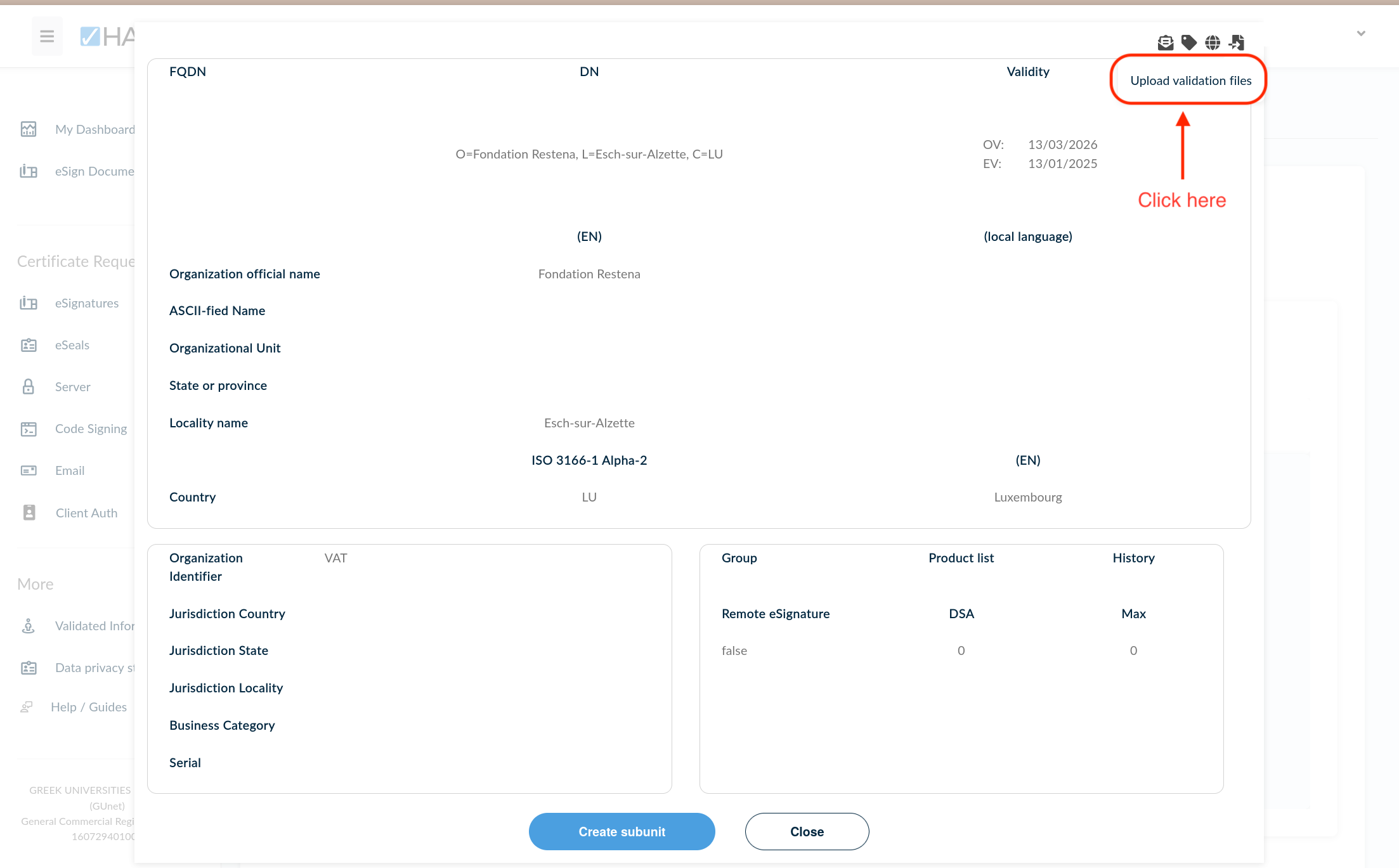1399x868 pixels.
Task: Open eSignatures in sidebar menu
Action: click(87, 303)
